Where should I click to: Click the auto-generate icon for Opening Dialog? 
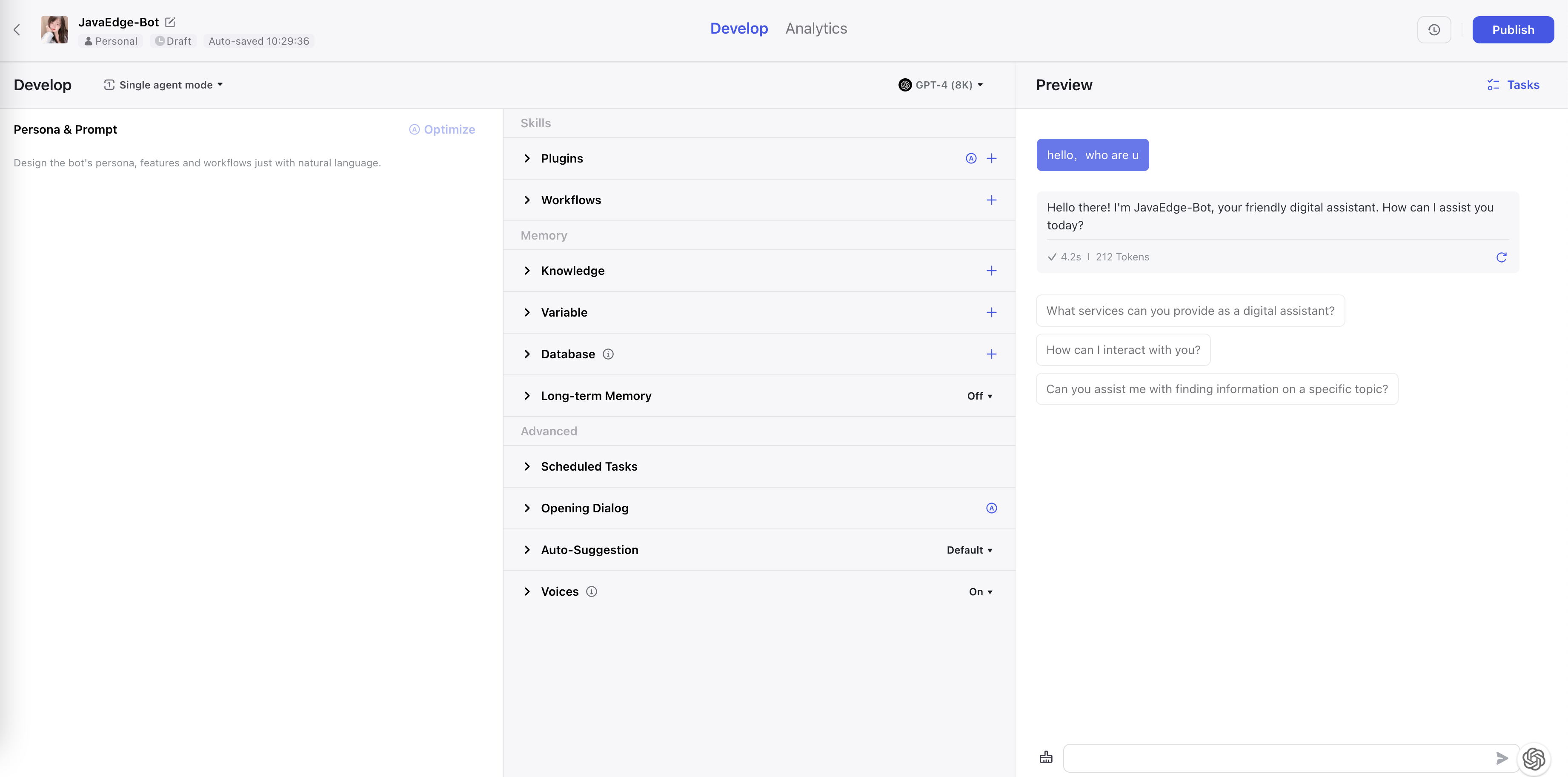(992, 508)
